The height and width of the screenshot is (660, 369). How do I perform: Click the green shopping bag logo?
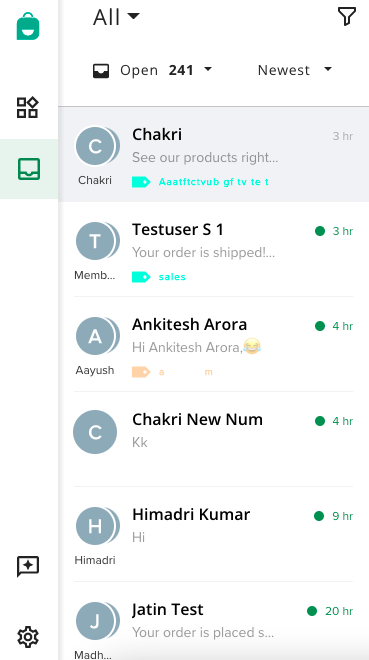point(28,26)
